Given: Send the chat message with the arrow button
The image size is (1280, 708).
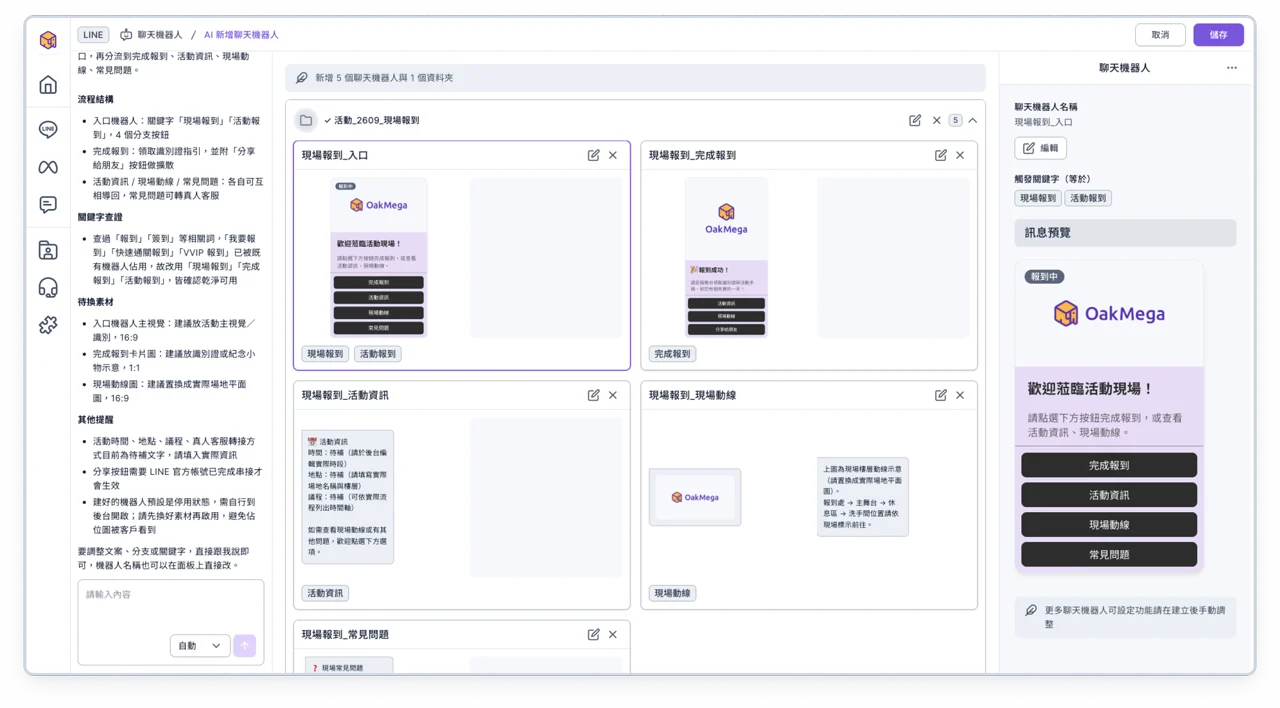Looking at the screenshot, I should [x=245, y=646].
